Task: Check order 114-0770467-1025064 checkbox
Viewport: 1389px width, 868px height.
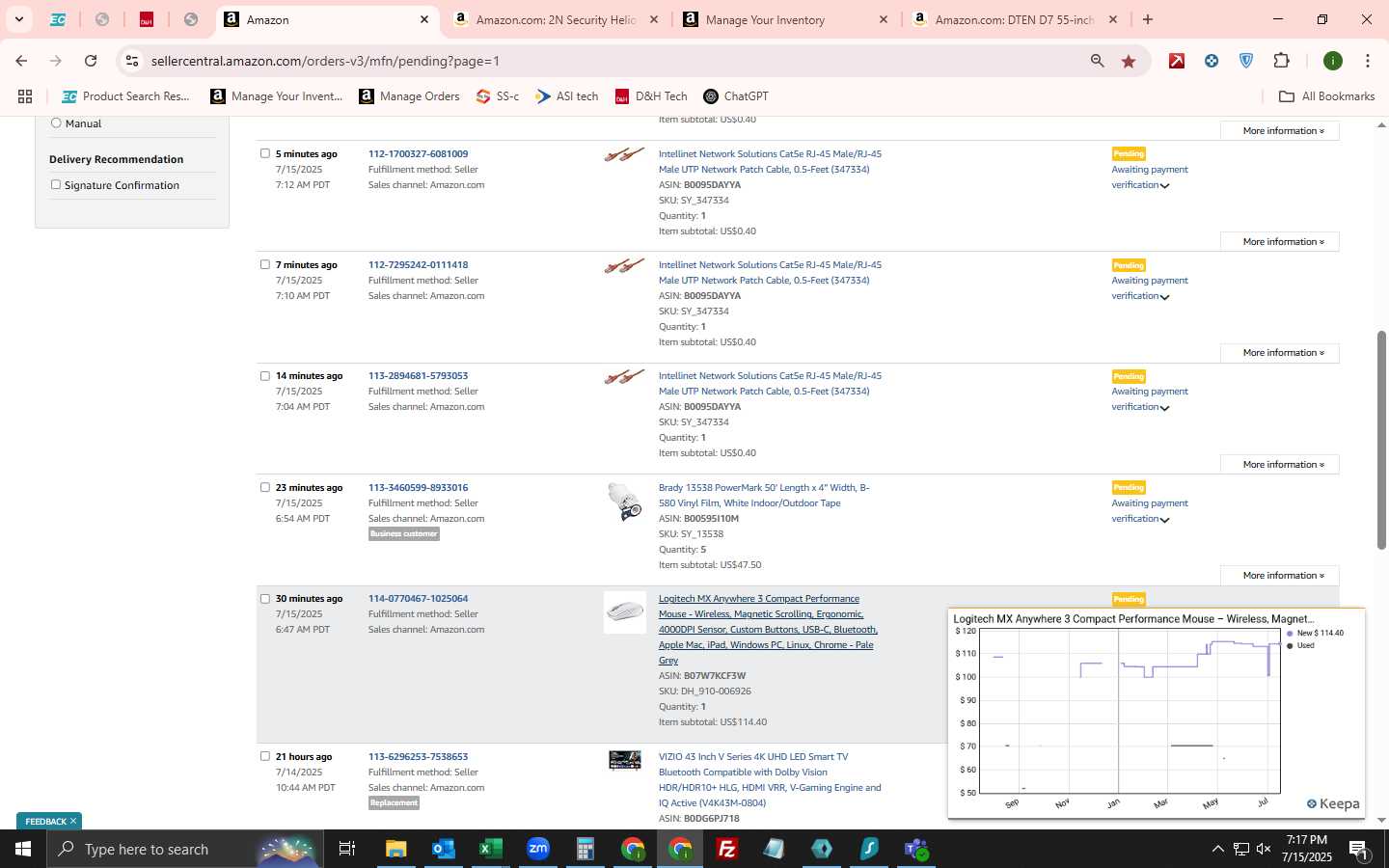Action: point(265,599)
